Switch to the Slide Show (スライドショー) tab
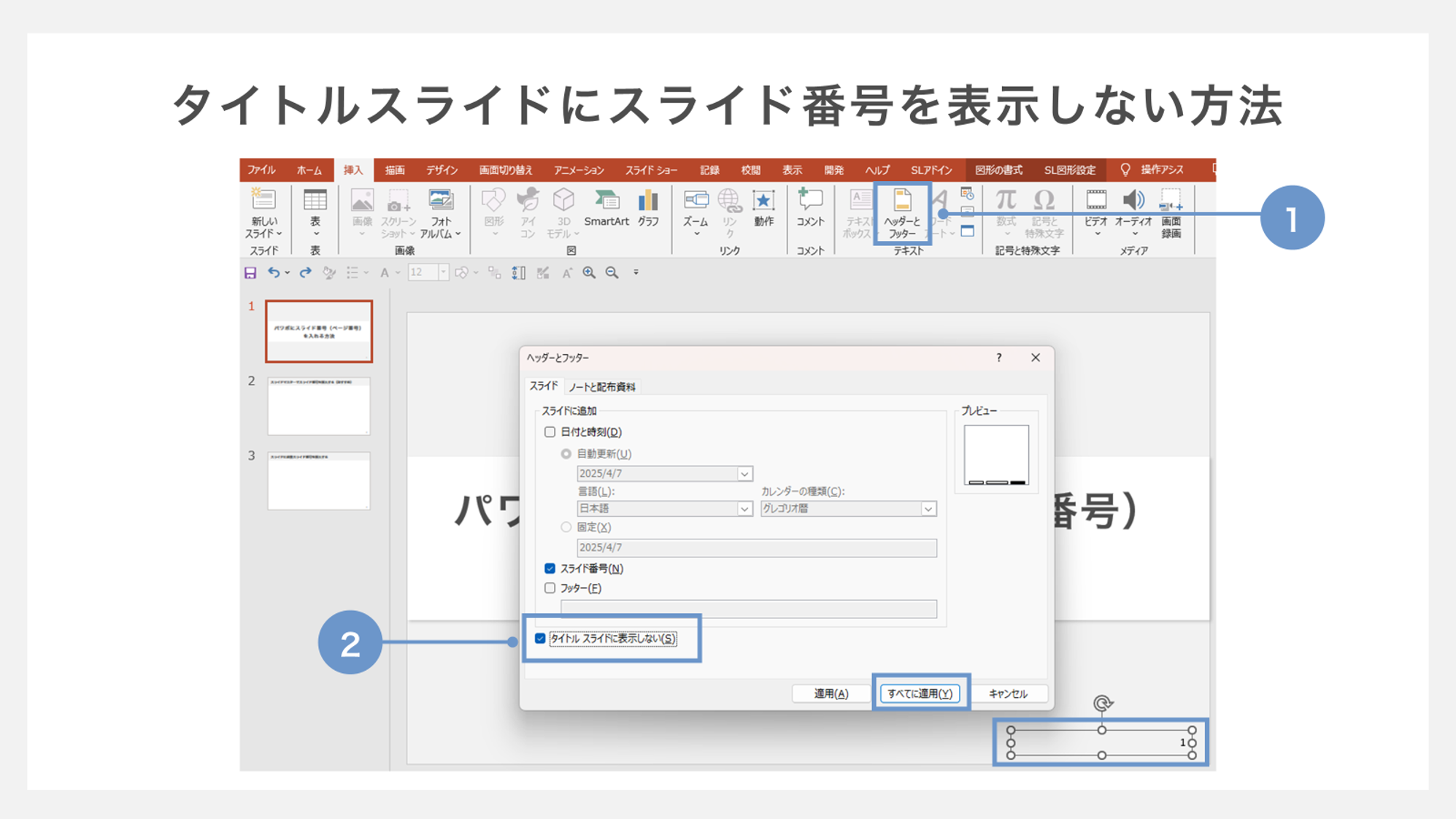Image resolution: width=1456 pixels, height=819 pixels. click(x=651, y=170)
